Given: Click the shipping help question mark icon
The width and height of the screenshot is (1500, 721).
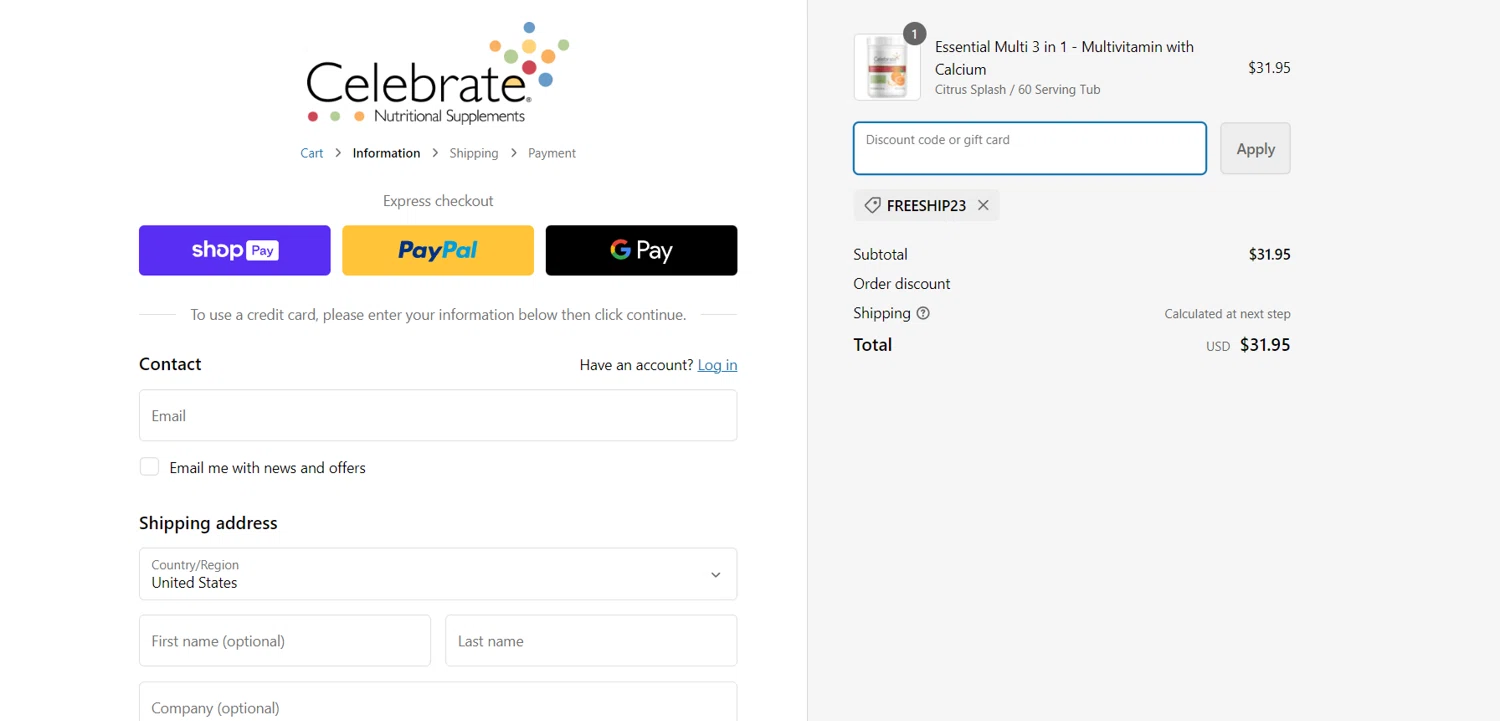Looking at the screenshot, I should pos(923,313).
